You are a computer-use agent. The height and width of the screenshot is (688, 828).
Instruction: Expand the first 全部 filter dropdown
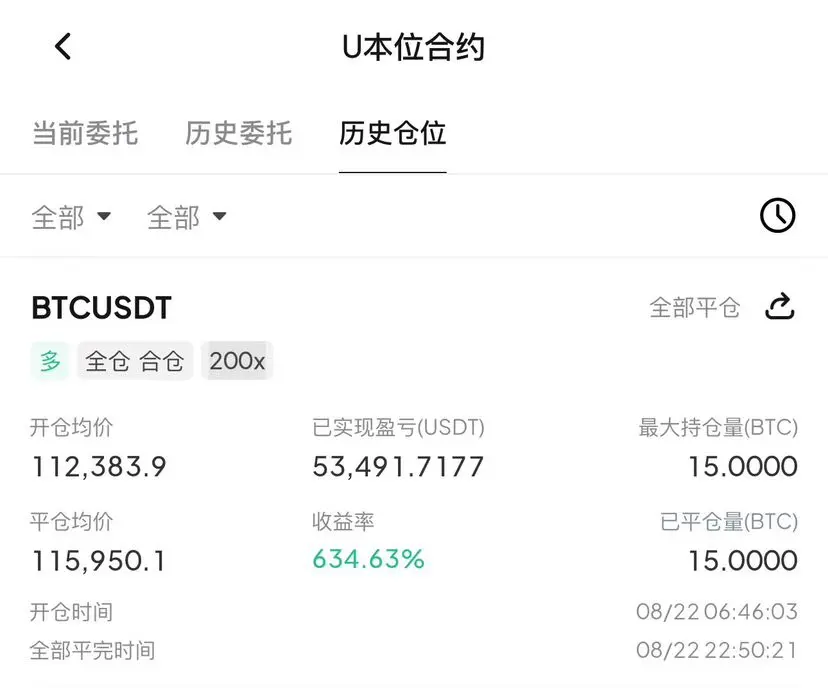pyautogui.click(x=71, y=217)
